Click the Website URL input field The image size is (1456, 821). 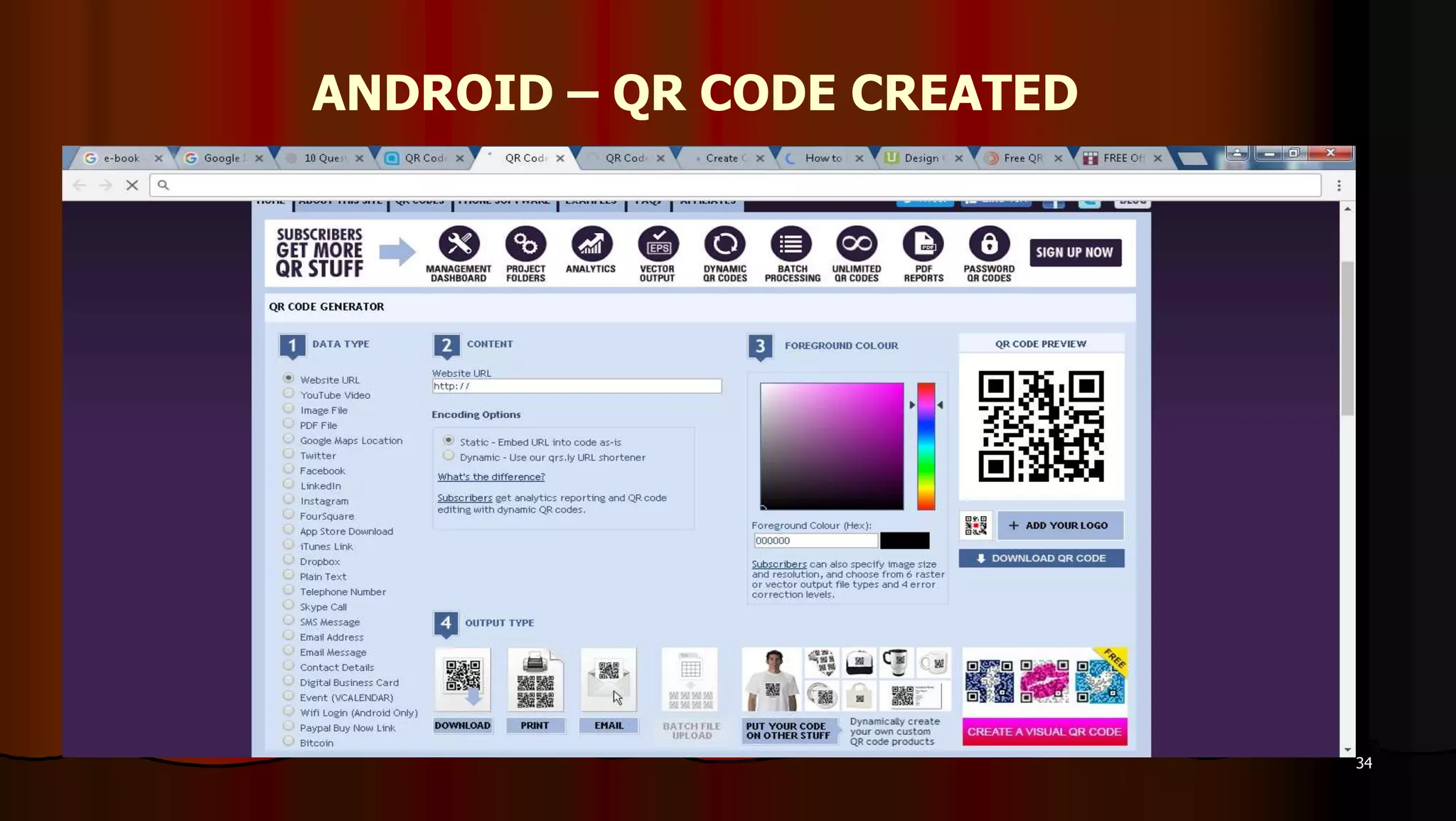pyautogui.click(x=577, y=386)
